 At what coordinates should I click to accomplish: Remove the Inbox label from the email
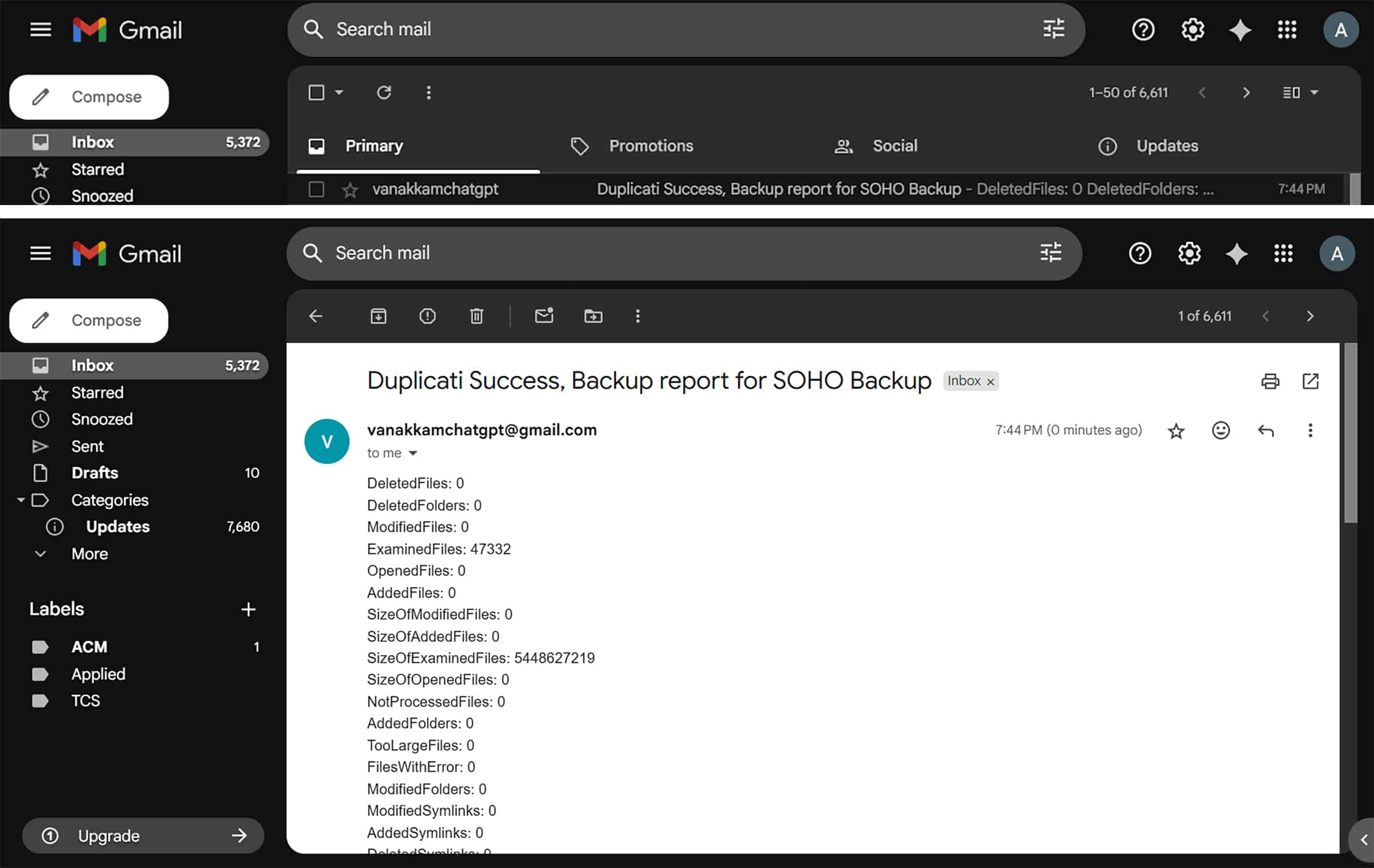coord(990,382)
